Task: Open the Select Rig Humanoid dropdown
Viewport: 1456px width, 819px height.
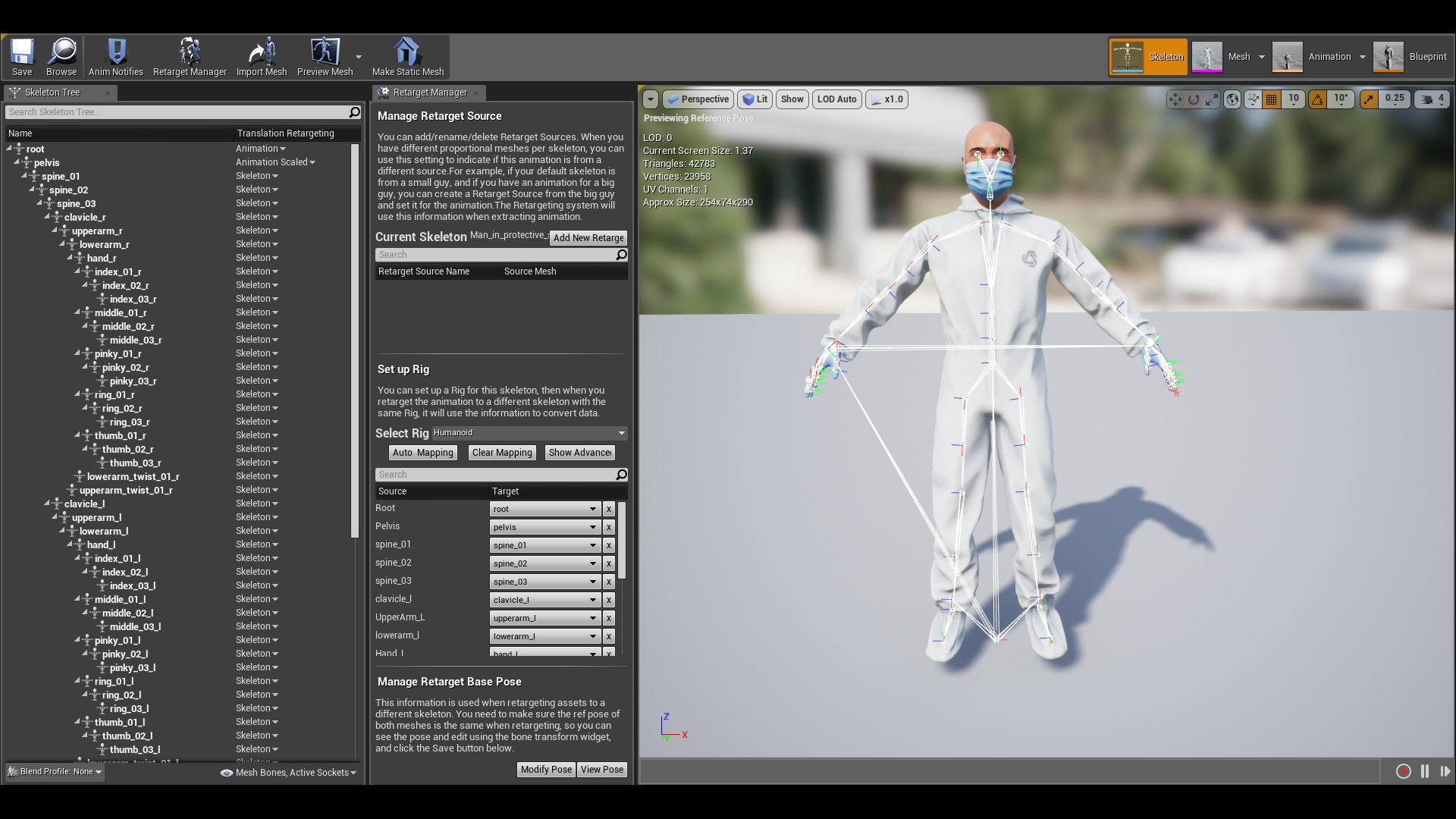Action: coord(529,433)
